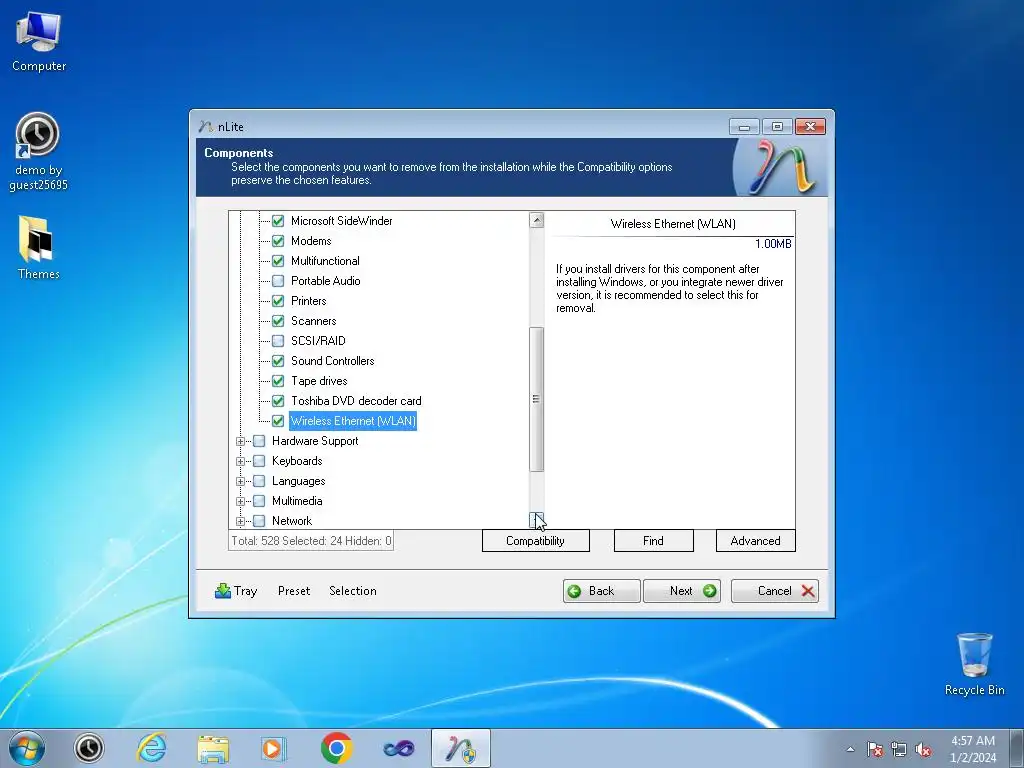The image size is (1024, 768).
Task: Select the Toshiba DVD decoder card row
Action: point(356,401)
